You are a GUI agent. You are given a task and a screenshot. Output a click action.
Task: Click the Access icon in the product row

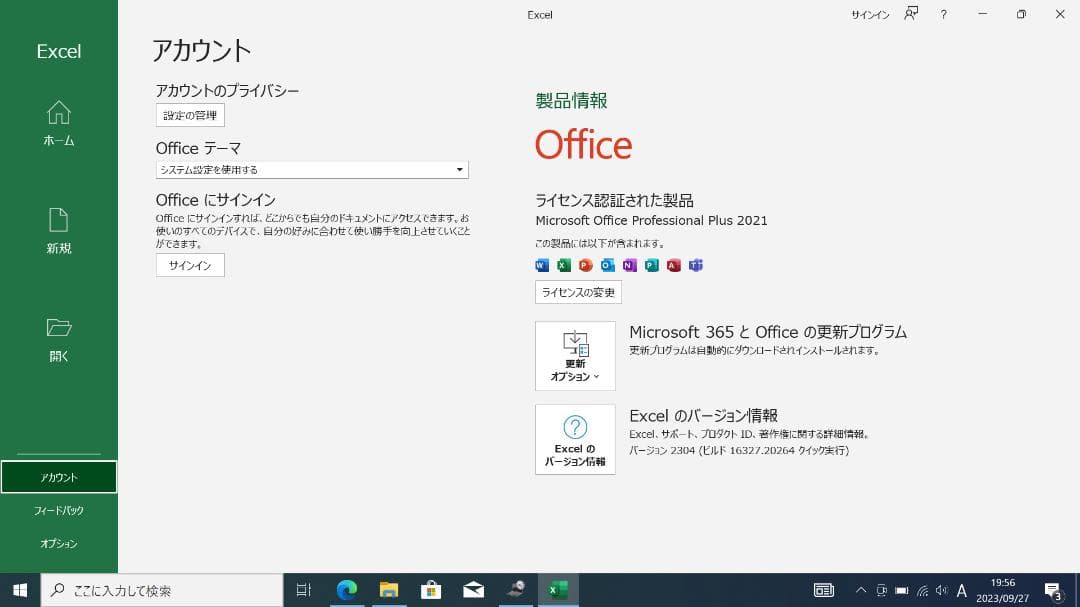(x=672, y=265)
